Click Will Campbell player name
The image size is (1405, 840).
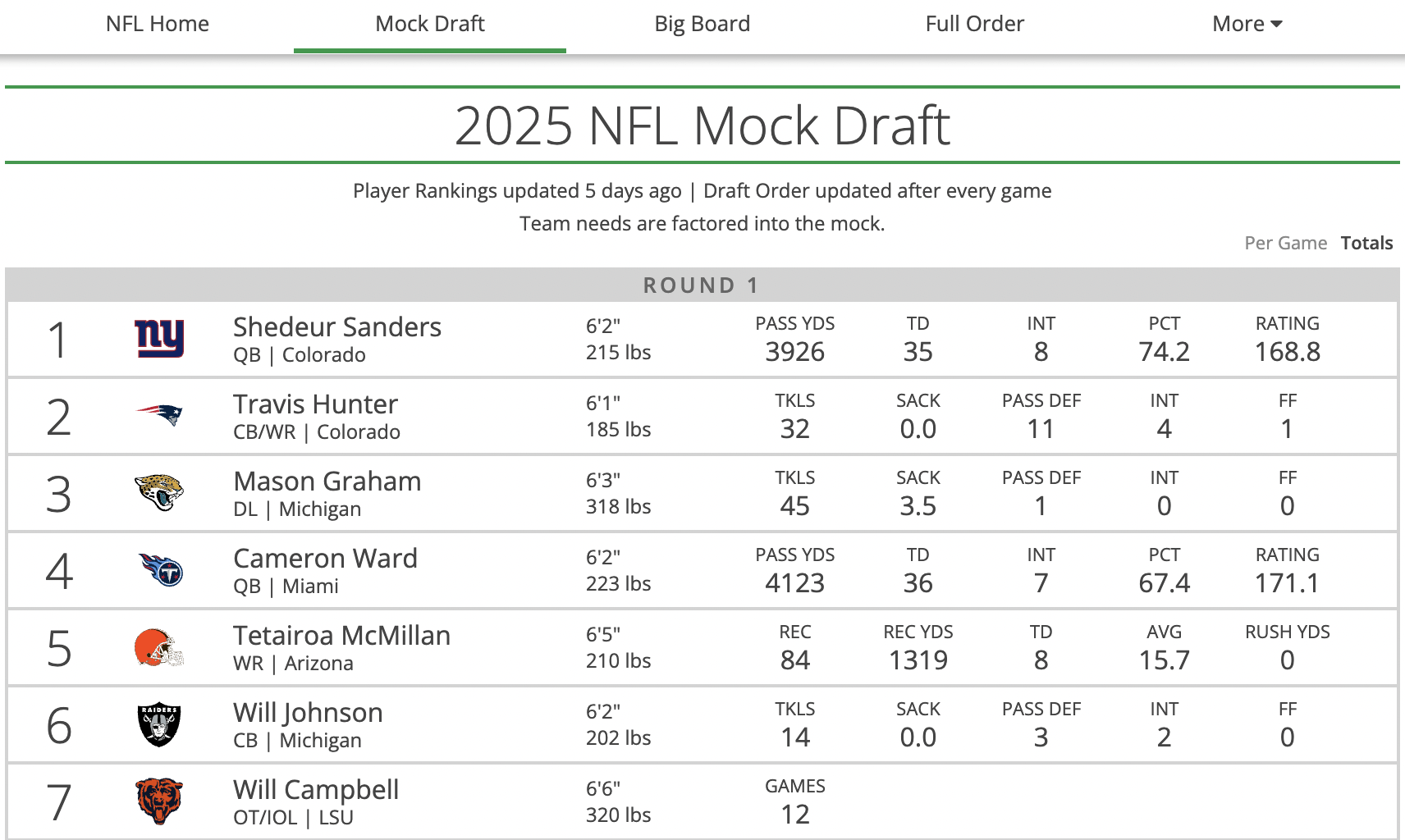click(316, 789)
